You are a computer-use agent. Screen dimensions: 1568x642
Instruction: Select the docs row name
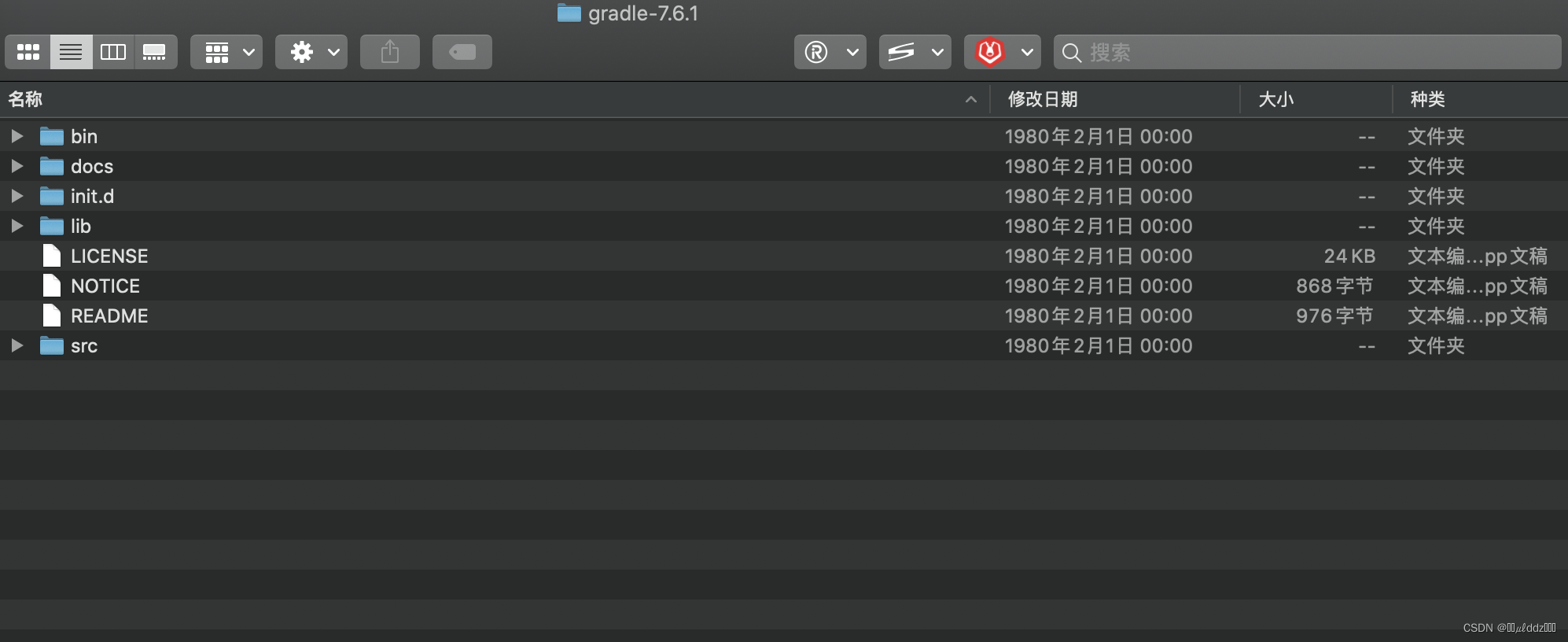tap(92, 166)
